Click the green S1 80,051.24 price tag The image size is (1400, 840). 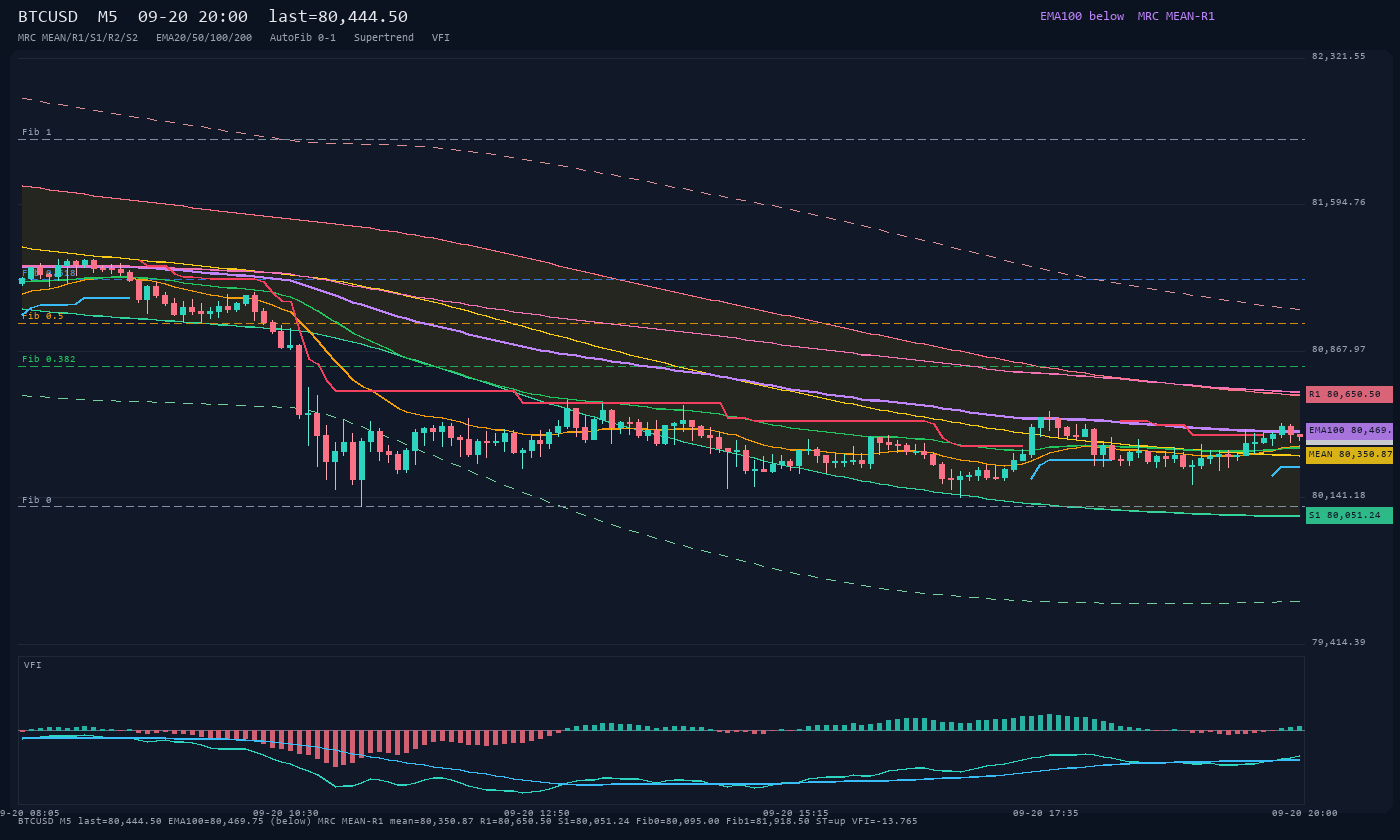tap(1349, 515)
